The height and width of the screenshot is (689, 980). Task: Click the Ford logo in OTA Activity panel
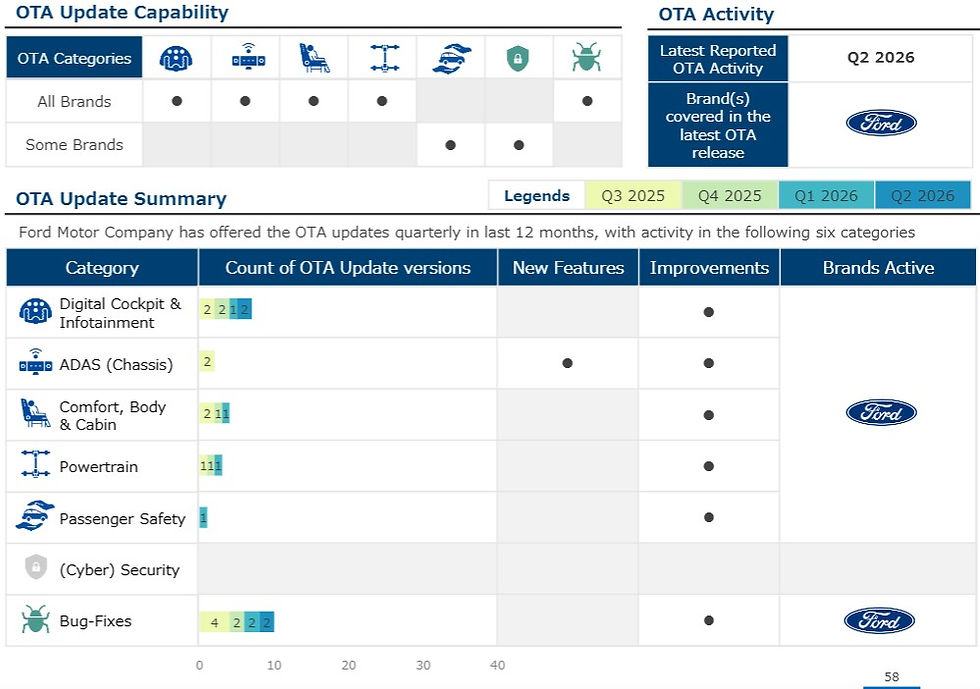[x=881, y=123]
